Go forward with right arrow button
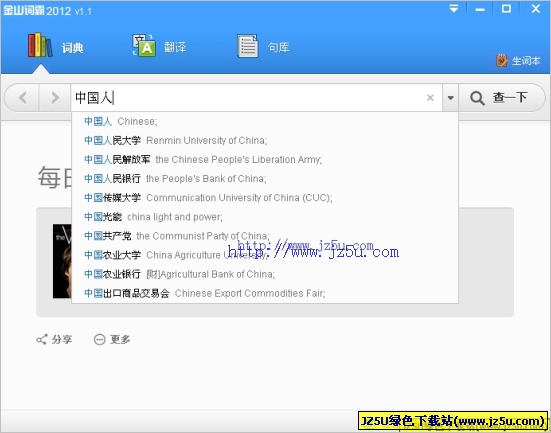Screen dimensions: 551x433 pos(55,98)
